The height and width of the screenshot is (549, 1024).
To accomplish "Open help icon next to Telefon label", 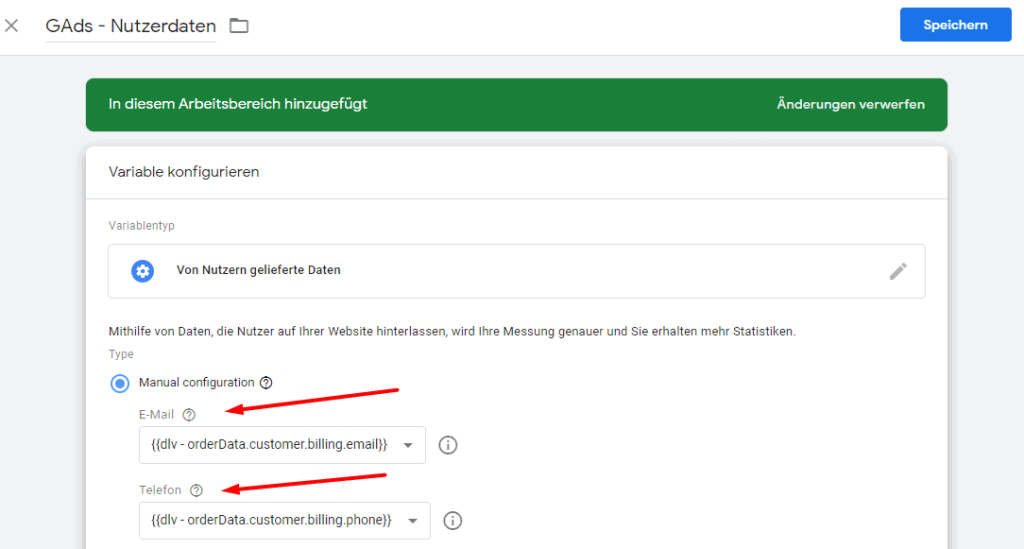I will [x=196, y=490].
